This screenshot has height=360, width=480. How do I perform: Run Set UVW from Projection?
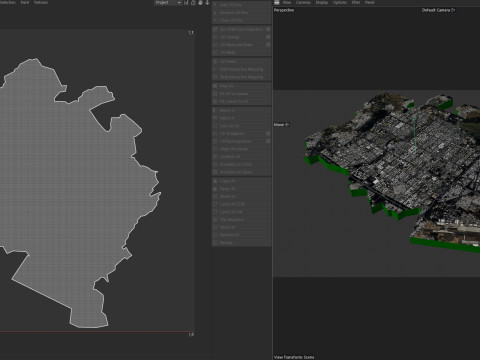point(239,29)
